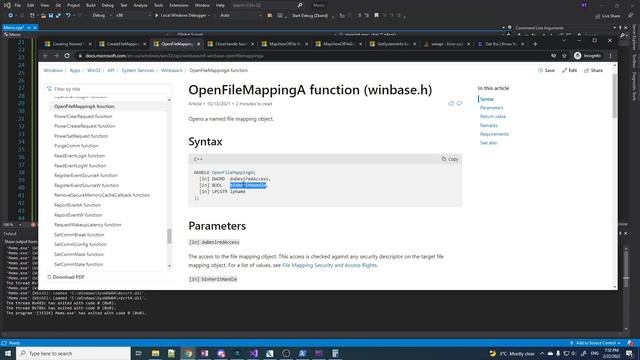Jump to Requirements in article outline

pyautogui.click(x=494, y=134)
